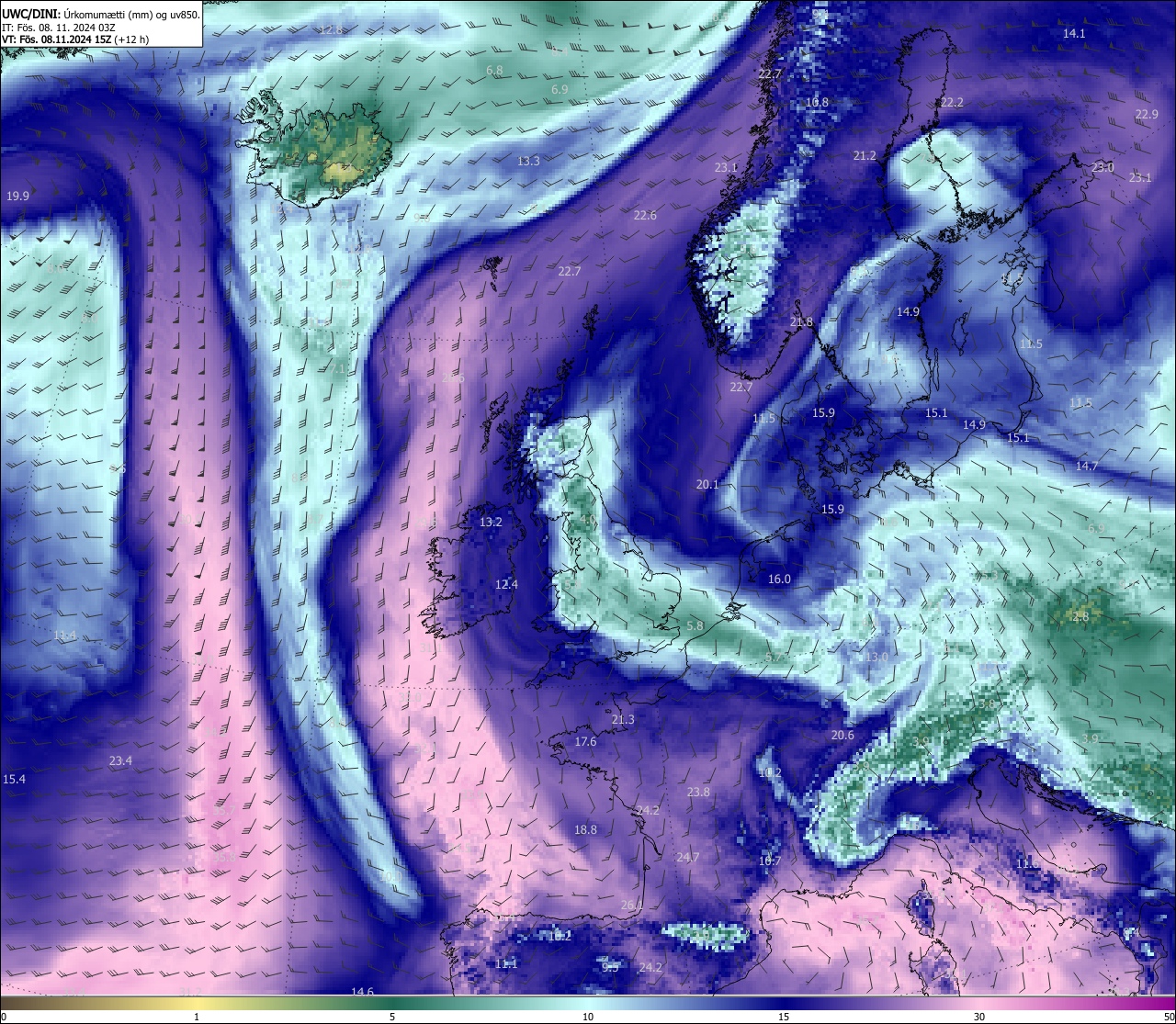1176x1024 pixels.
Task: Click the title text 'UWC/DINI: Úrkomumætti (mm) og uv850.'
Action: tap(101, 13)
